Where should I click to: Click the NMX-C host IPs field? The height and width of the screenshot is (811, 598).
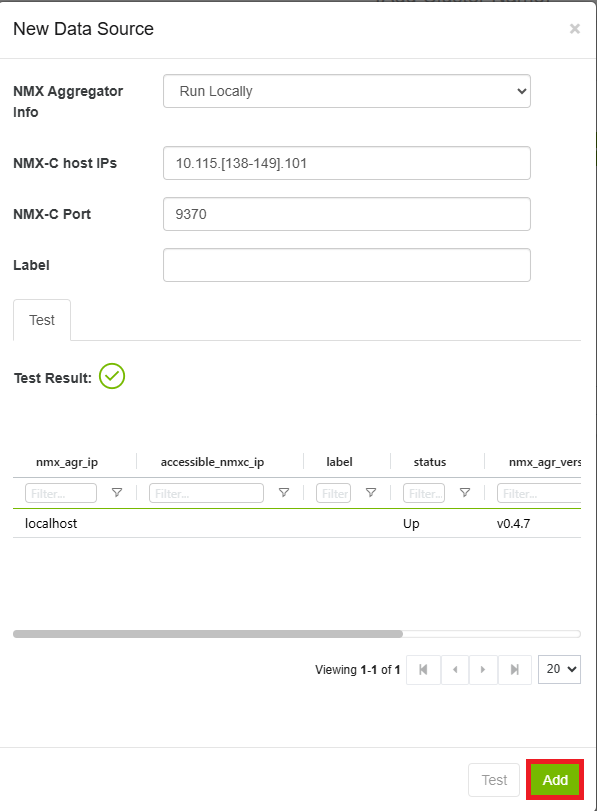[347, 163]
